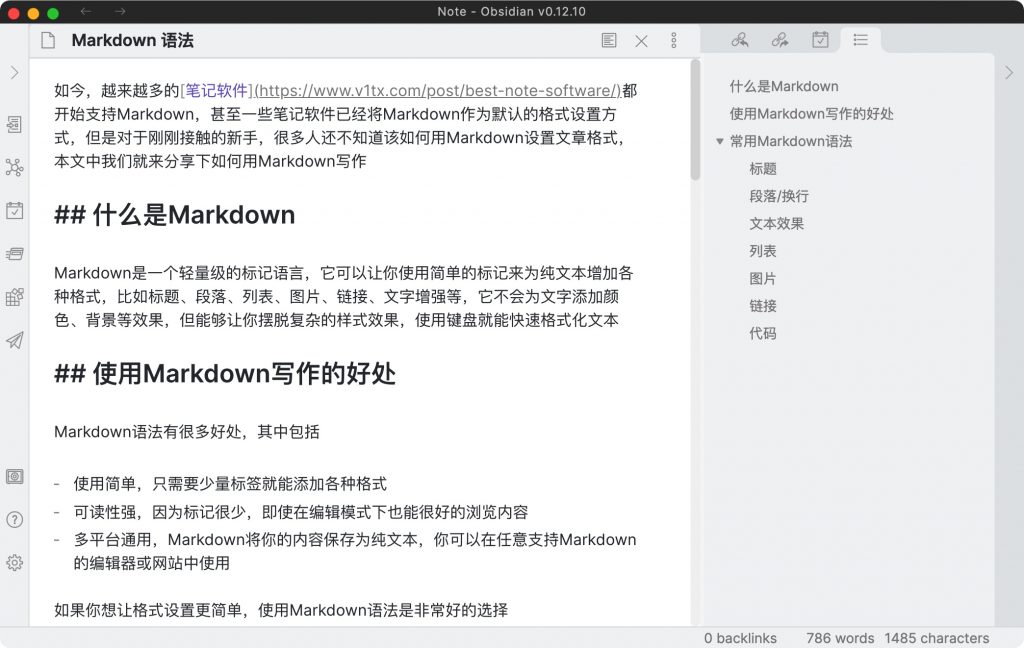
Task: Click '1485 characters' in the status bar
Action: (936, 638)
